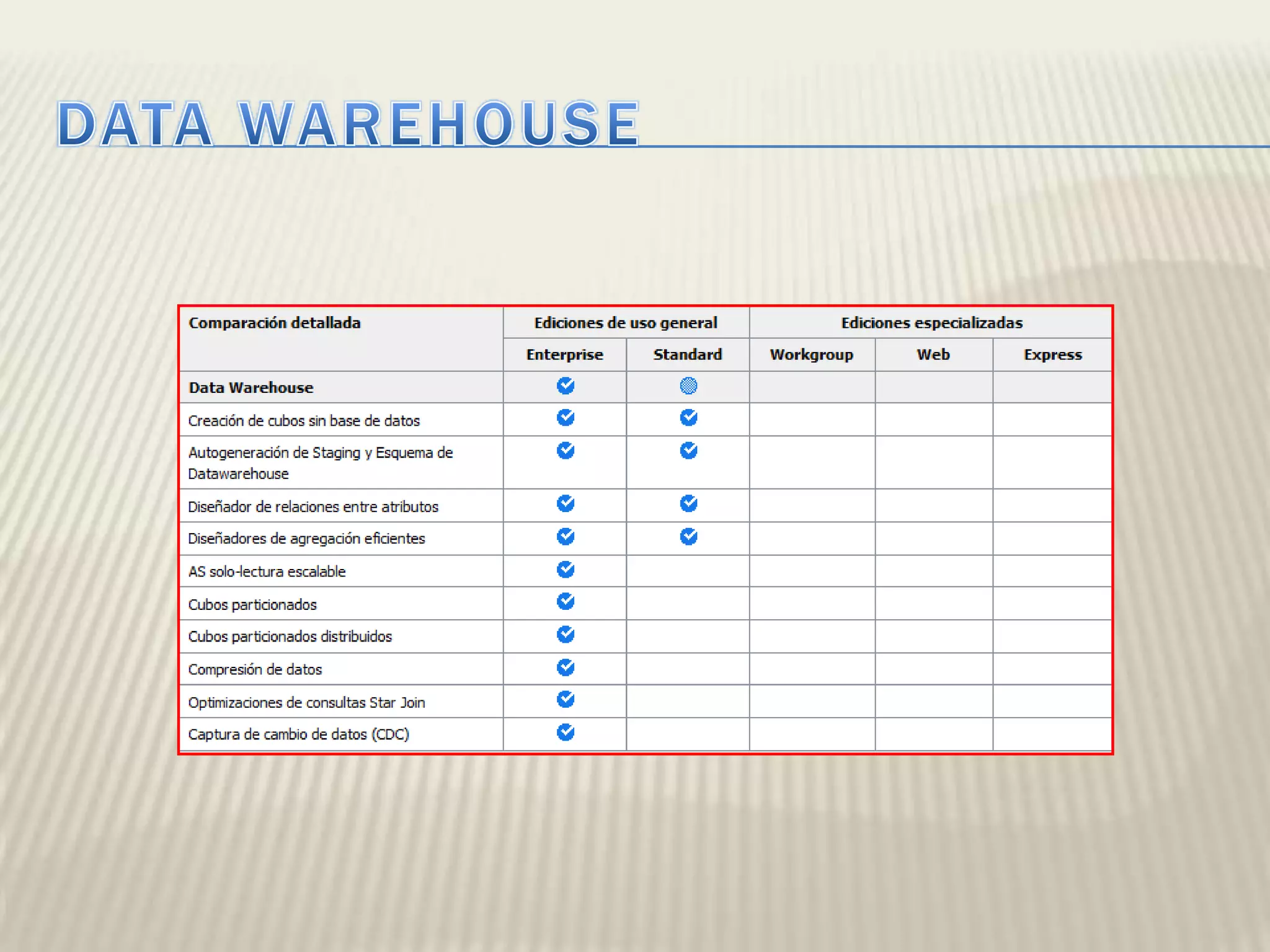The image size is (1270, 952).
Task: Click Enterprise checkmark for Cubos particionados distribuidos
Action: click(566, 634)
